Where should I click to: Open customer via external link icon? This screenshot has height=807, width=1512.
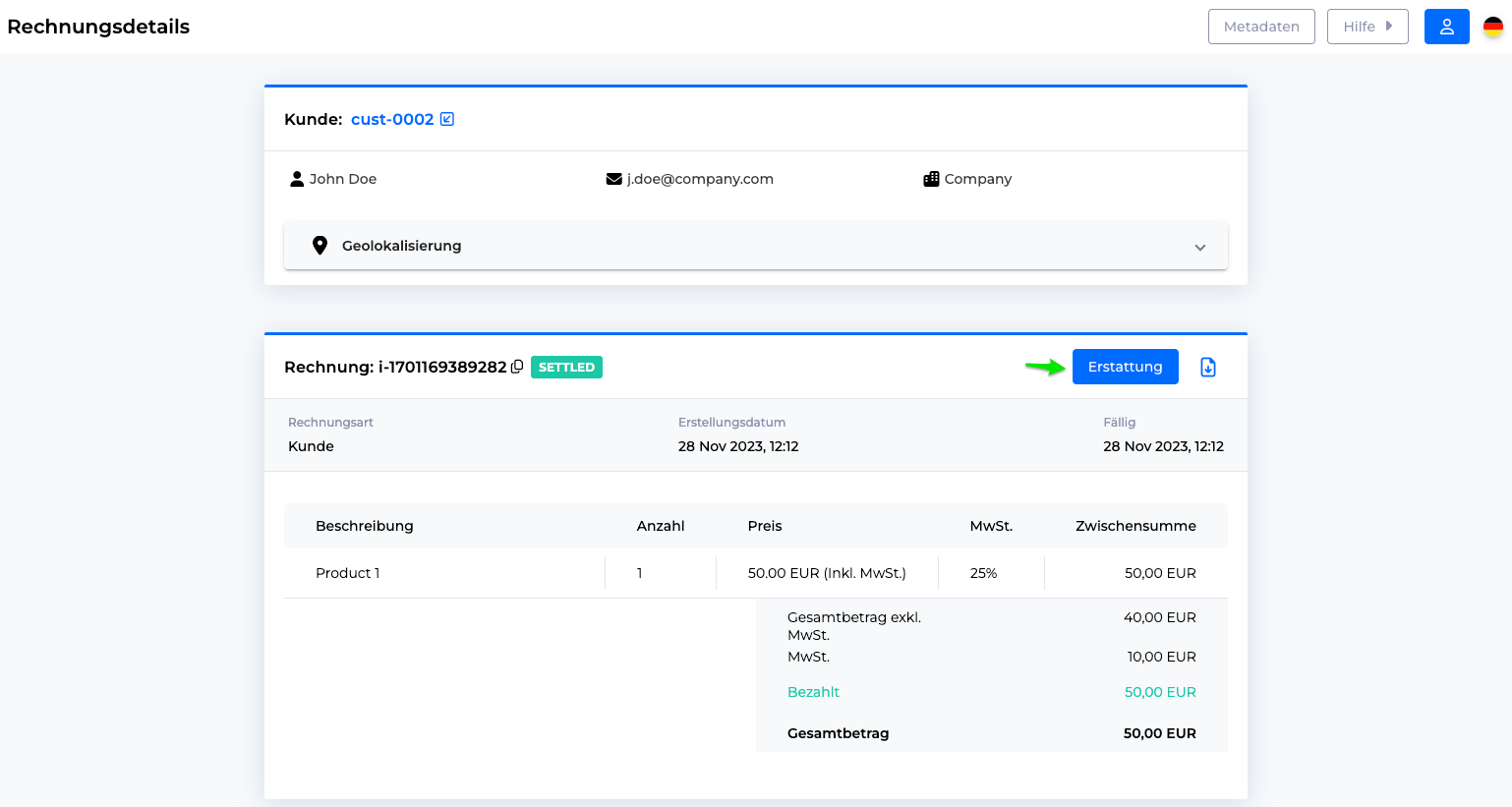pos(447,119)
